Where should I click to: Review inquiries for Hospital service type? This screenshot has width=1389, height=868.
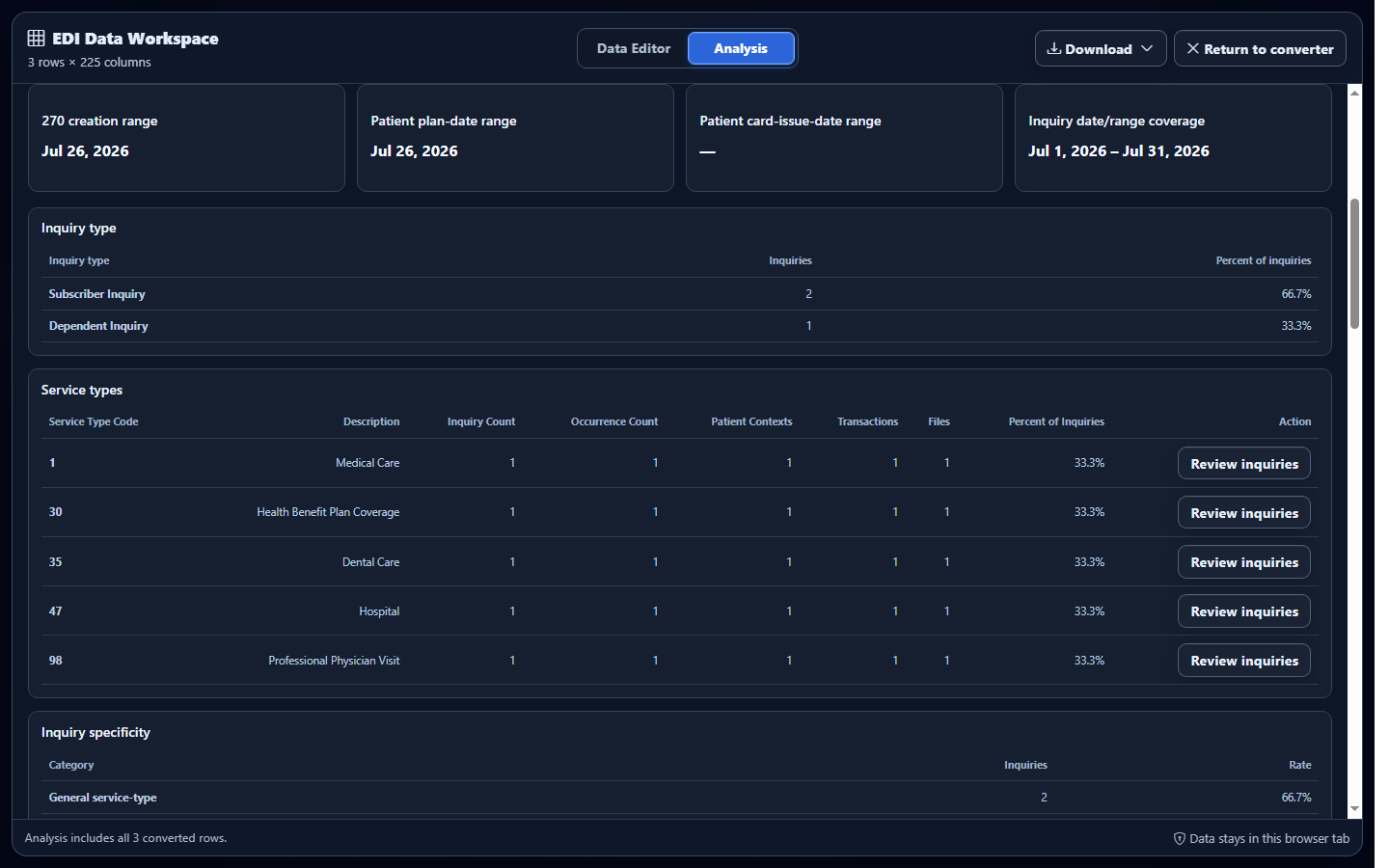[x=1244, y=611]
